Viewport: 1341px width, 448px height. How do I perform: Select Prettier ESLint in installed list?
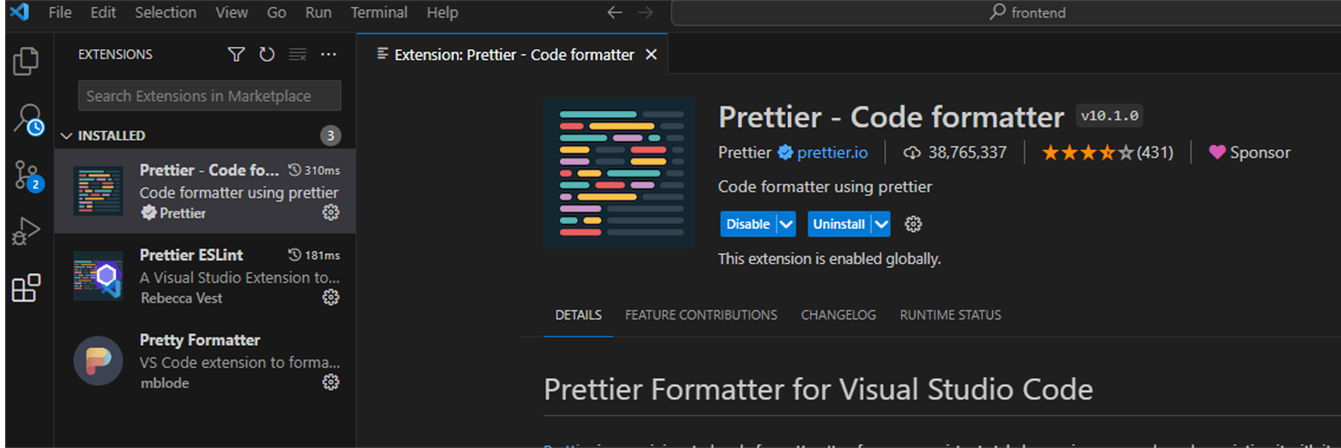click(205, 276)
